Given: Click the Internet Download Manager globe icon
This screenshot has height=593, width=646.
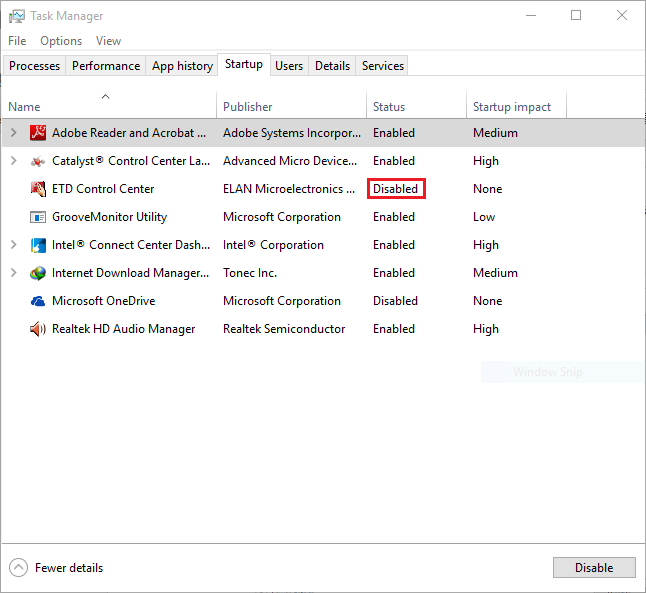Looking at the screenshot, I should (x=38, y=273).
